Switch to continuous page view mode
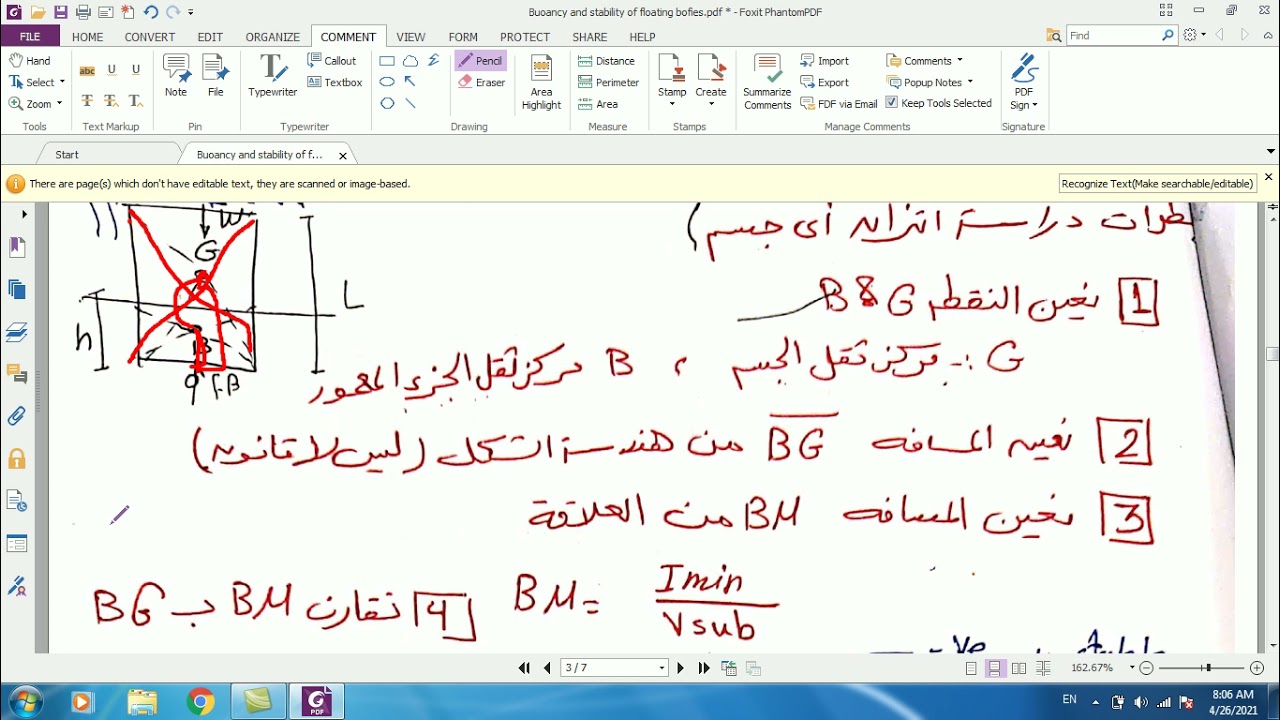The image size is (1280, 720). (995, 668)
